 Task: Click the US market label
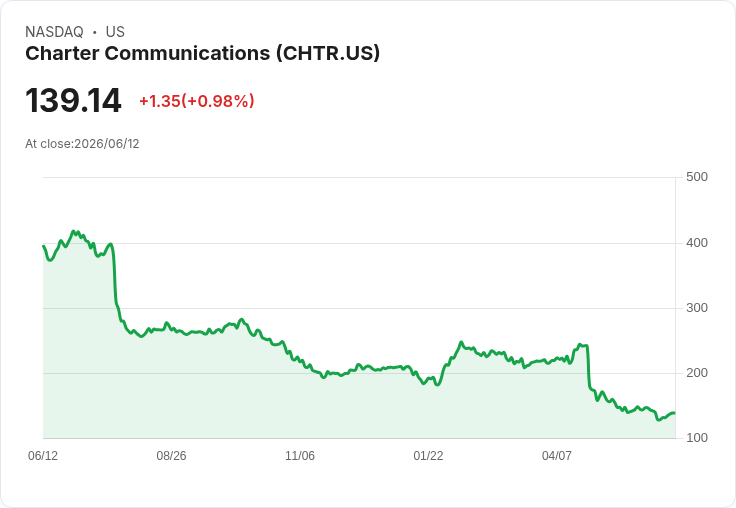115,32
